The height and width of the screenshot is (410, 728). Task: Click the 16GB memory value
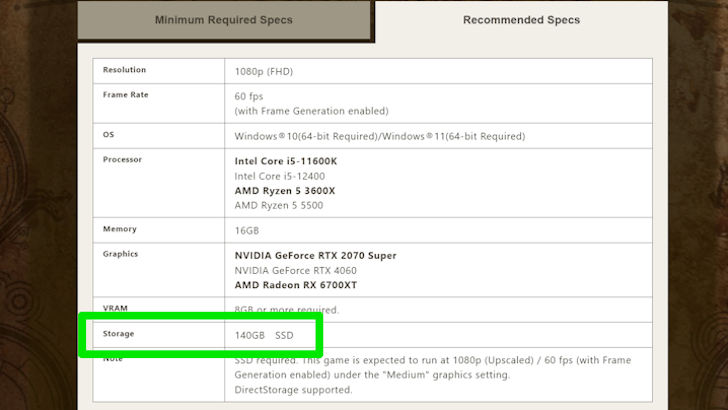click(248, 230)
